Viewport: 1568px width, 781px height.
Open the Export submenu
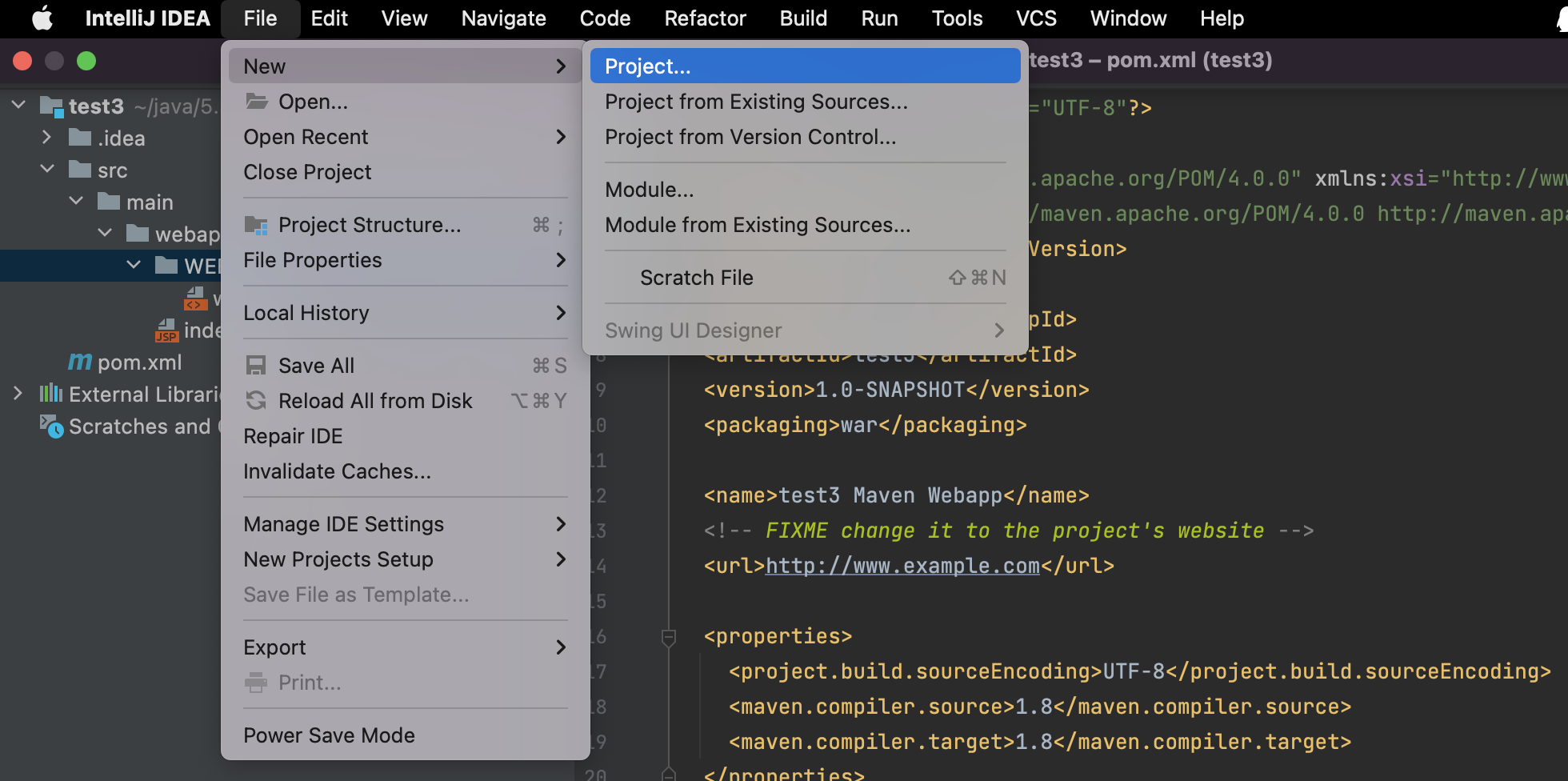(405, 647)
